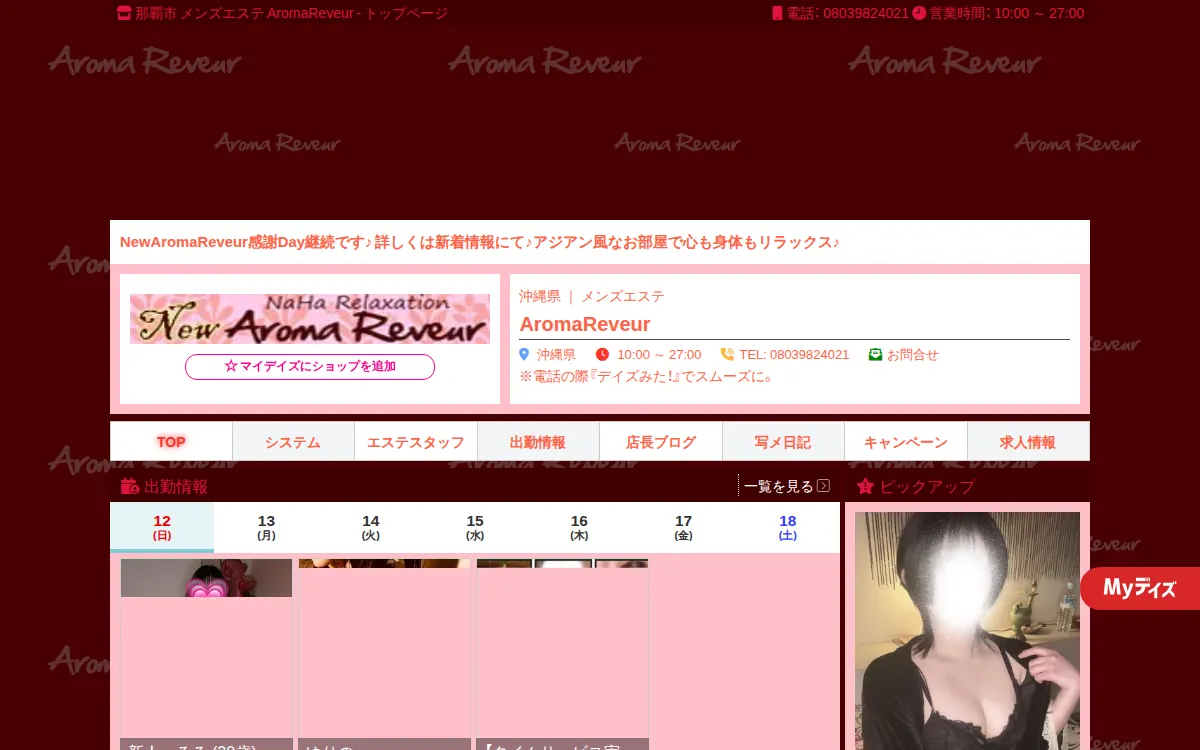Click the business hours clock icon at top
1200x750 pixels.
tap(919, 14)
